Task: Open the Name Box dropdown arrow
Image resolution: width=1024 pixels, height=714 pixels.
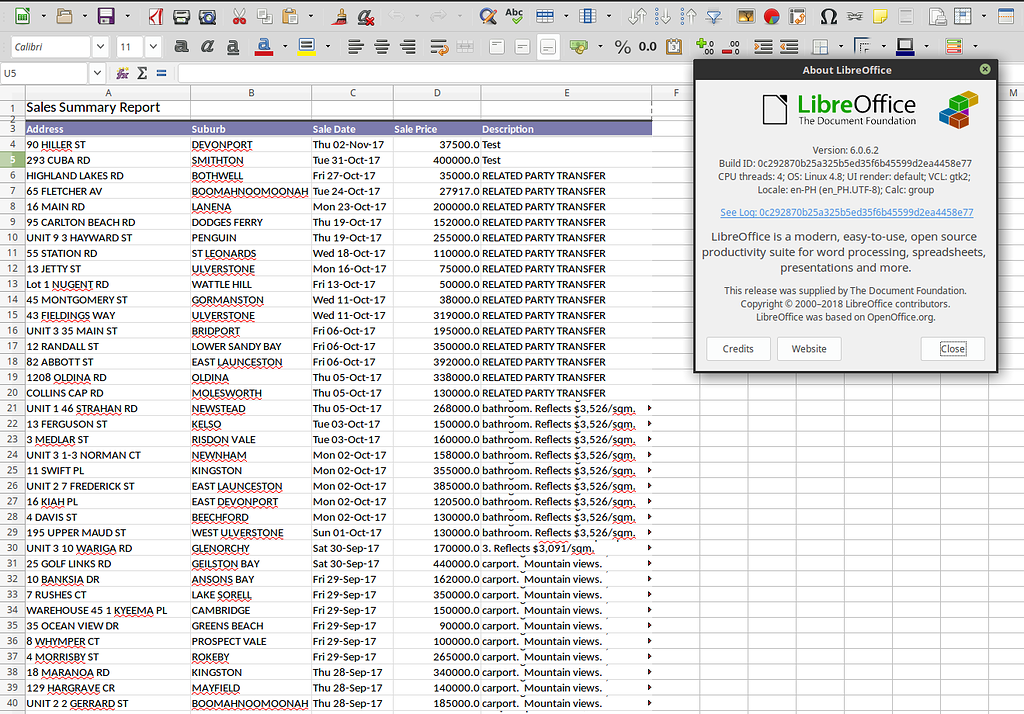Action: click(97, 73)
